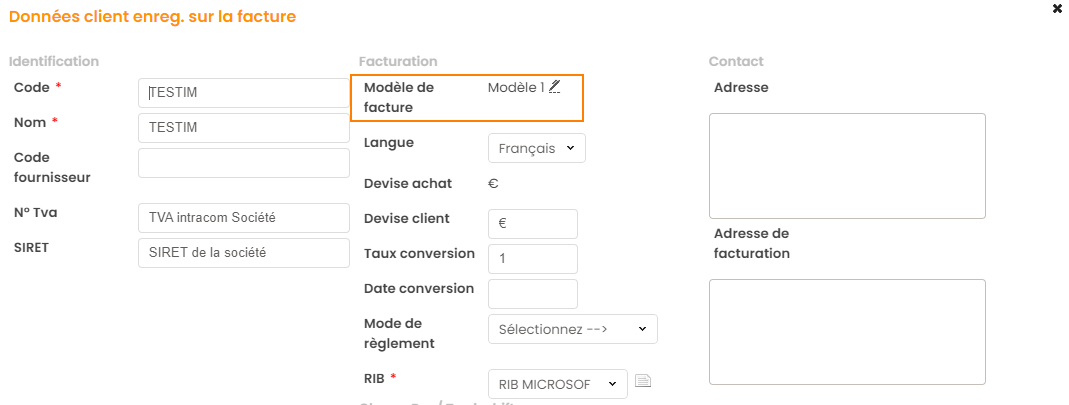1069x405 pixels.
Task: Click the Modèle de facture label
Action: [x=397, y=97]
